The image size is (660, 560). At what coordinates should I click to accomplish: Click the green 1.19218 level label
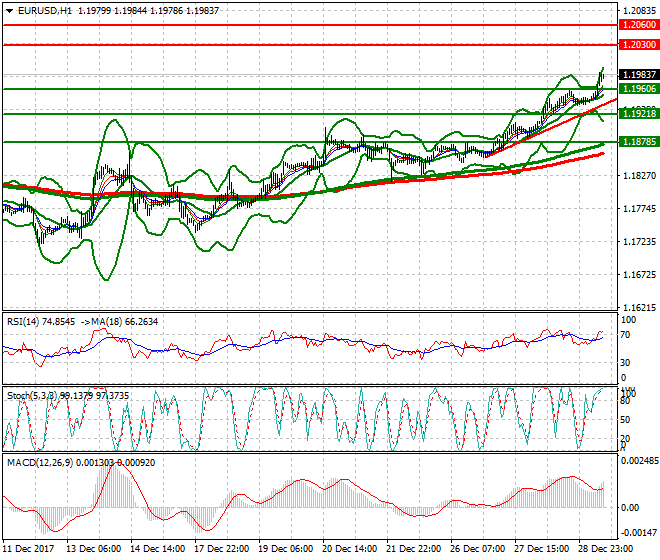point(639,114)
